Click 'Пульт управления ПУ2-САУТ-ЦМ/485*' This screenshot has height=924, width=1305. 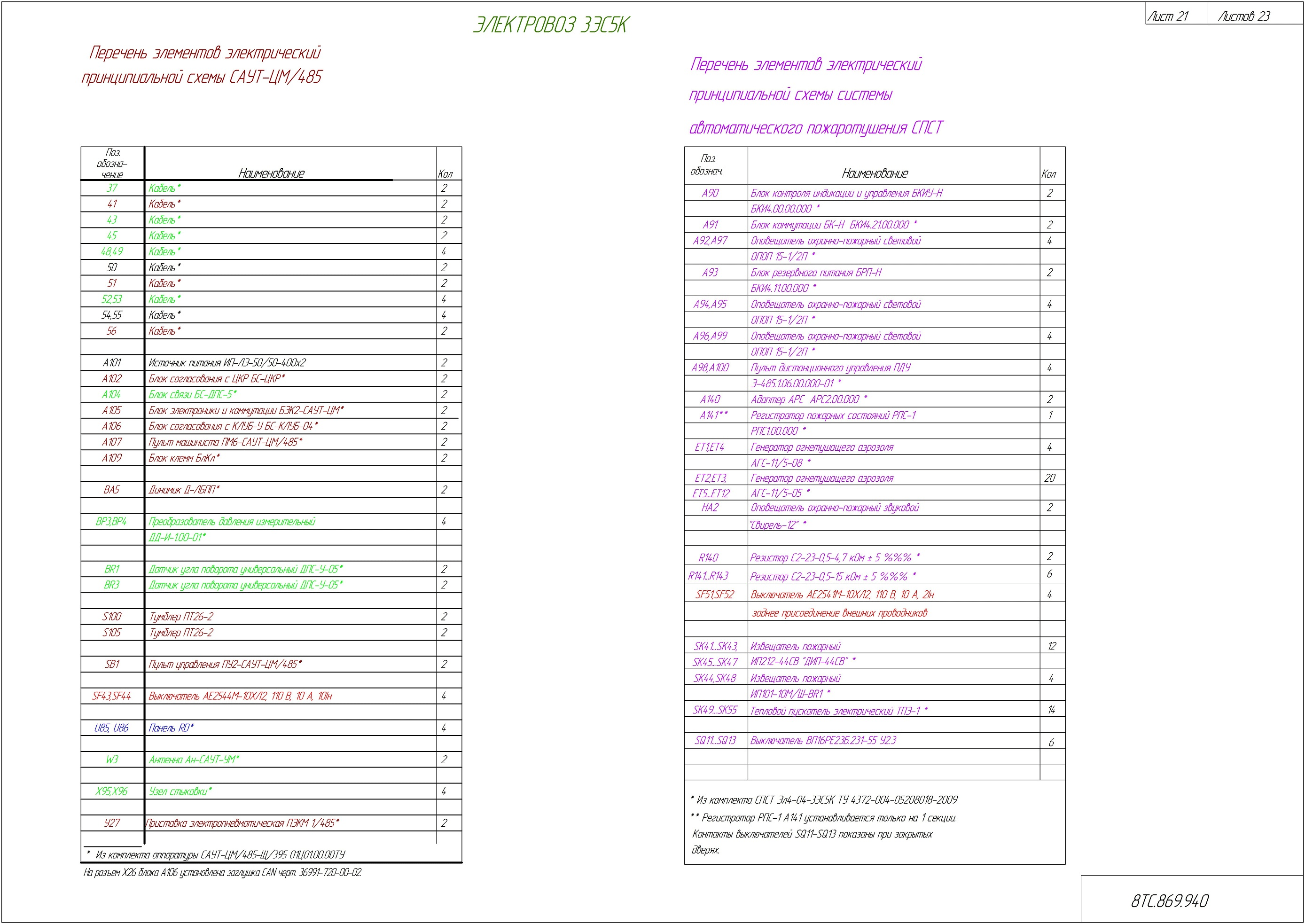(x=225, y=665)
